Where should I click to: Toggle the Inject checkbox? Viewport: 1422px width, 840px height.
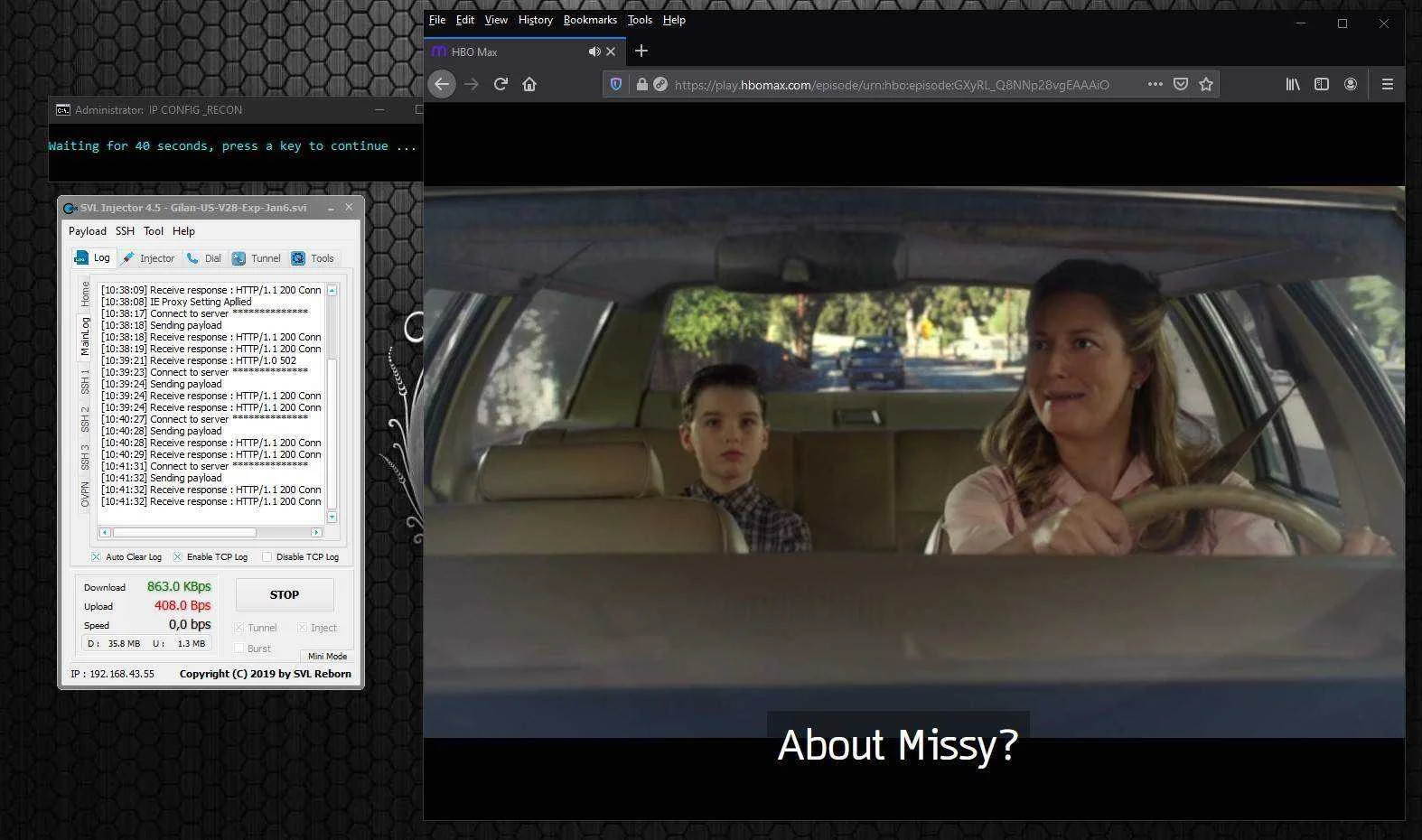[x=302, y=628]
